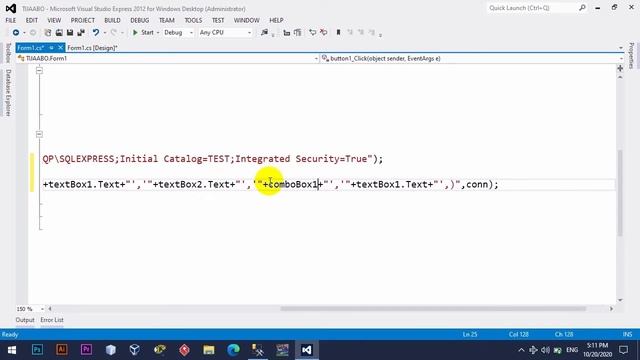Click the Visual Studio logo icon
Image resolution: width=640 pixels, height=360 pixels.
pos(11,8)
